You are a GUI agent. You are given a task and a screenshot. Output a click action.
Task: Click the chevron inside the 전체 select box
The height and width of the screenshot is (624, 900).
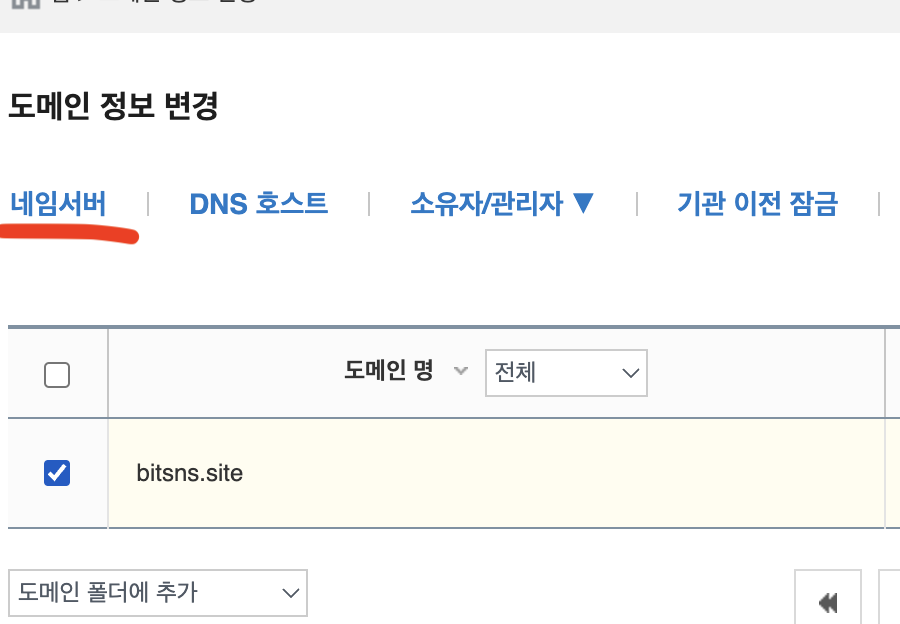click(630, 373)
